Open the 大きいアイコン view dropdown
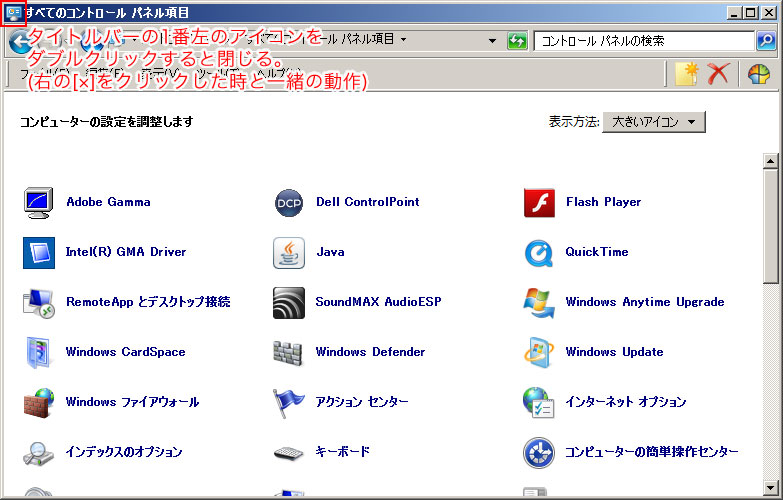 point(654,122)
